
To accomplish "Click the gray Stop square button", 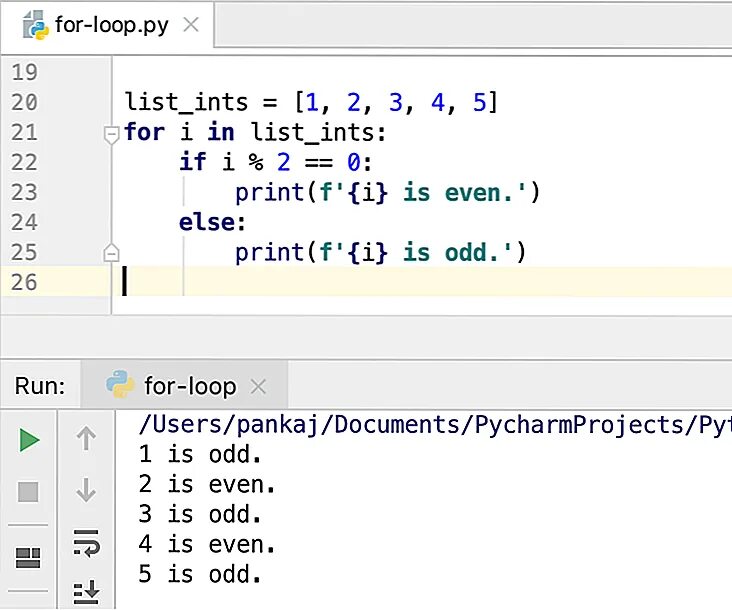I will [28, 492].
